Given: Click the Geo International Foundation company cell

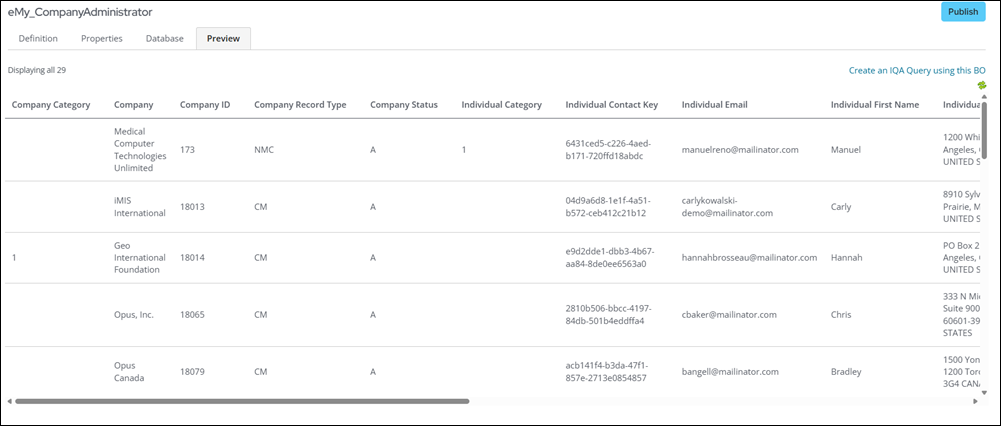Looking at the screenshot, I should point(136,257).
